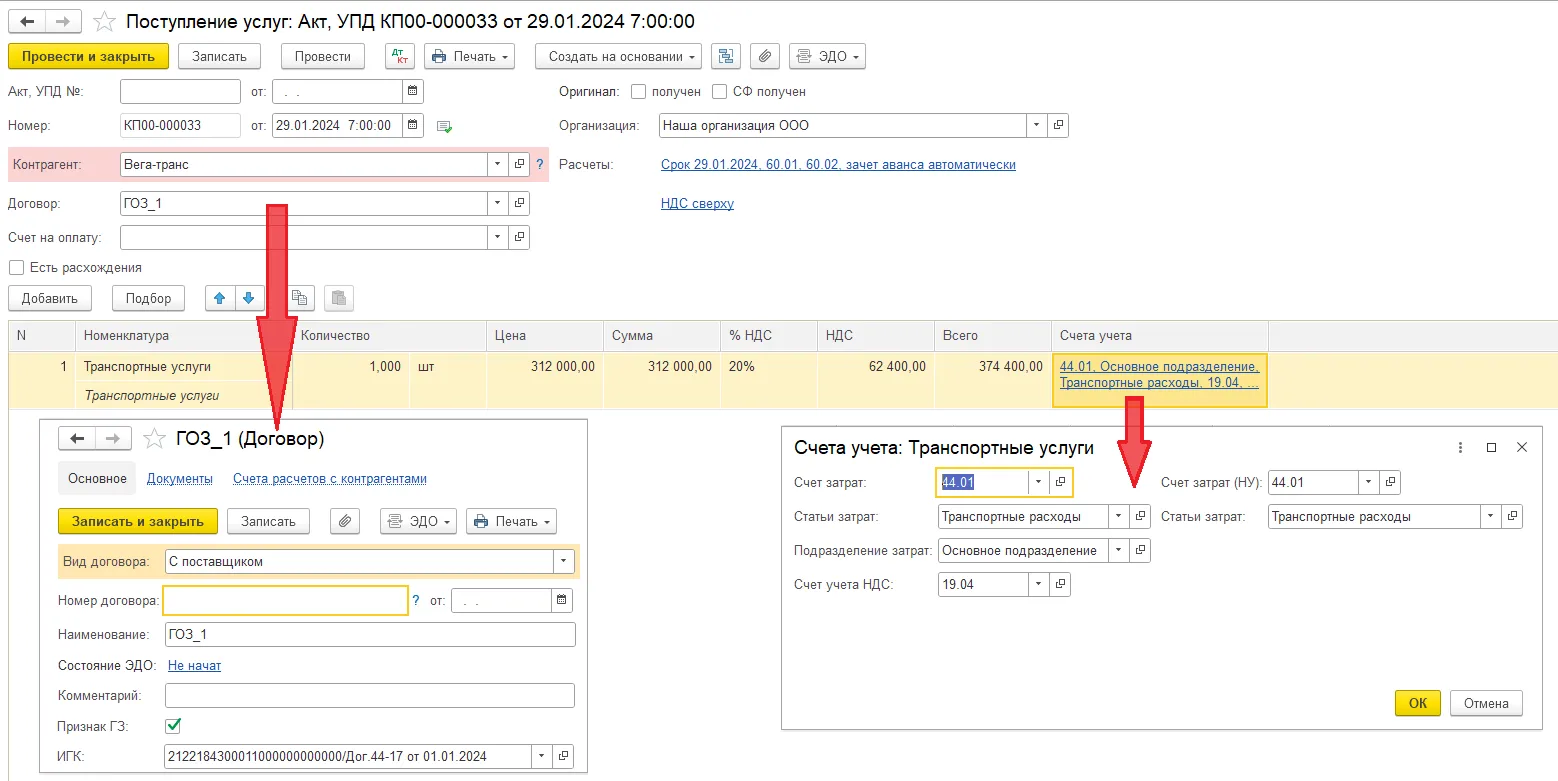Open Счет затрат 44.01 account icon
Viewport: 1558px width, 781px height.
pyautogui.click(x=1061, y=482)
